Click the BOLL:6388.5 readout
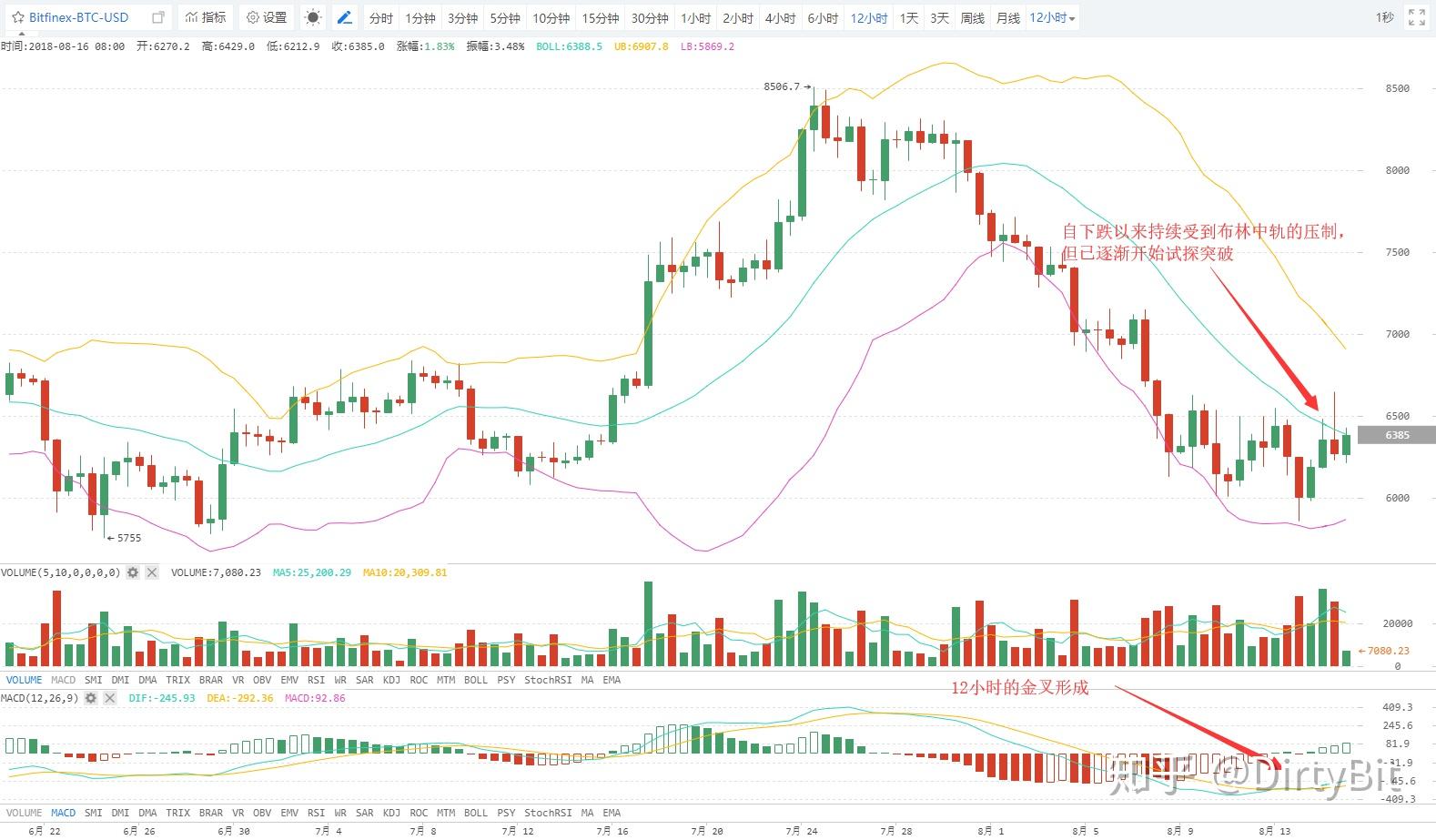Screen dimensions: 1436x840 coord(569,46)
